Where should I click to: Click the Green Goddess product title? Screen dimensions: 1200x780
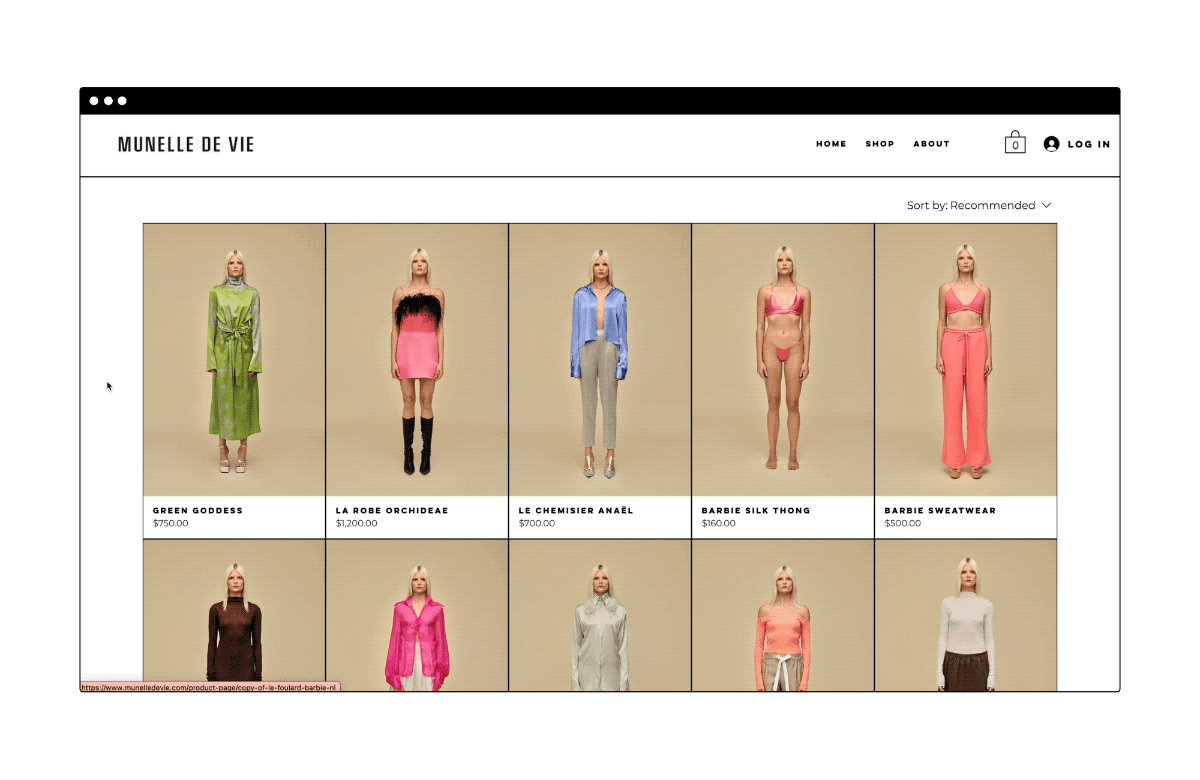tap(198, 510)
